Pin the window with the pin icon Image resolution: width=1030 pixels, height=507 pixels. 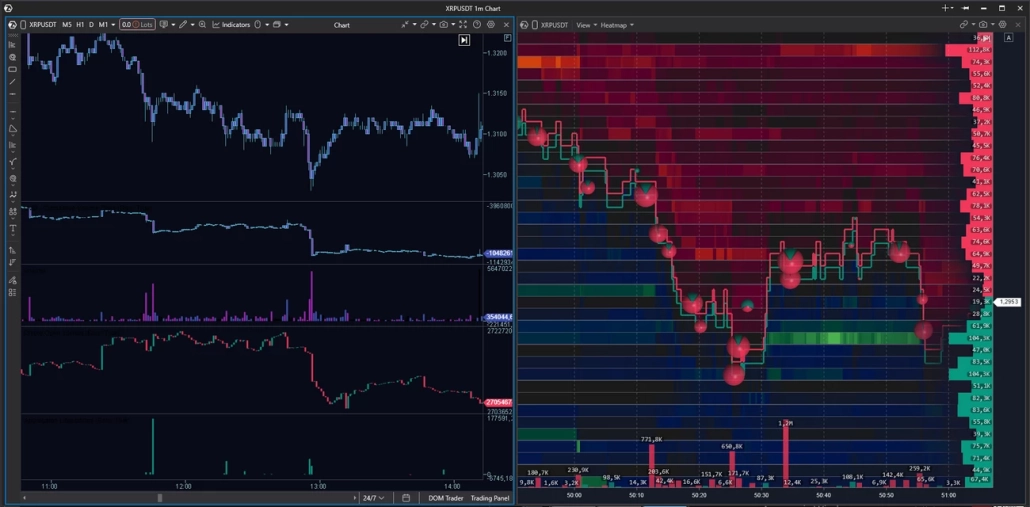pyautogui.click(x=965, y=8)
